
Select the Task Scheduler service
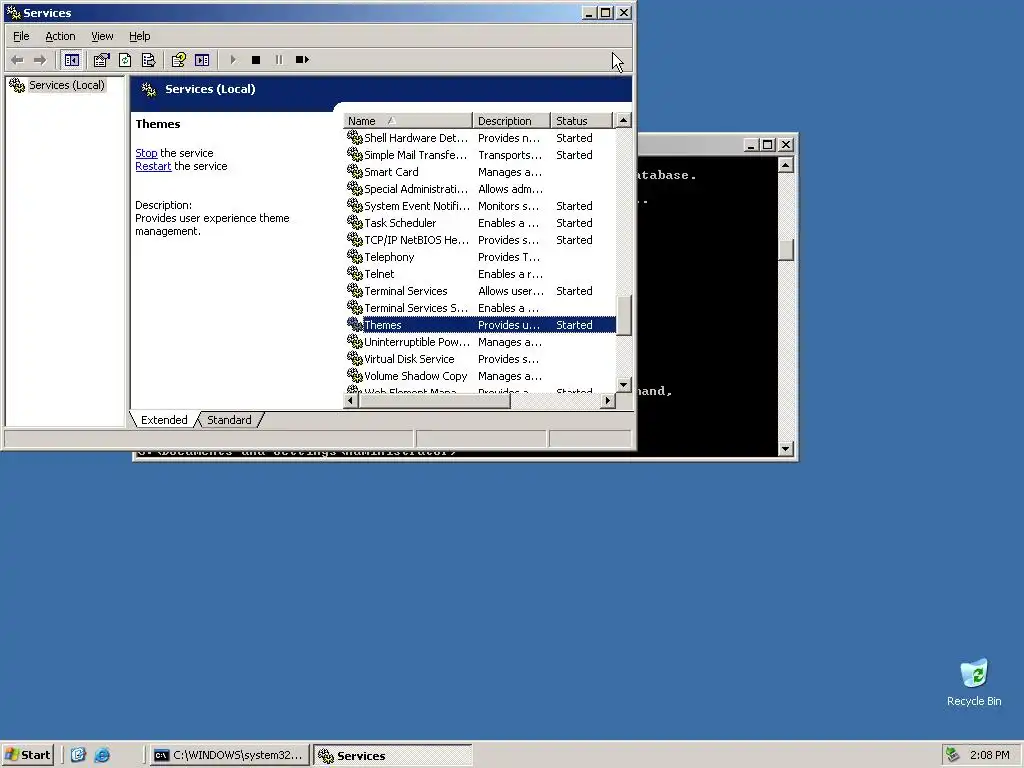pyautogui.click(x=480, y=223)
